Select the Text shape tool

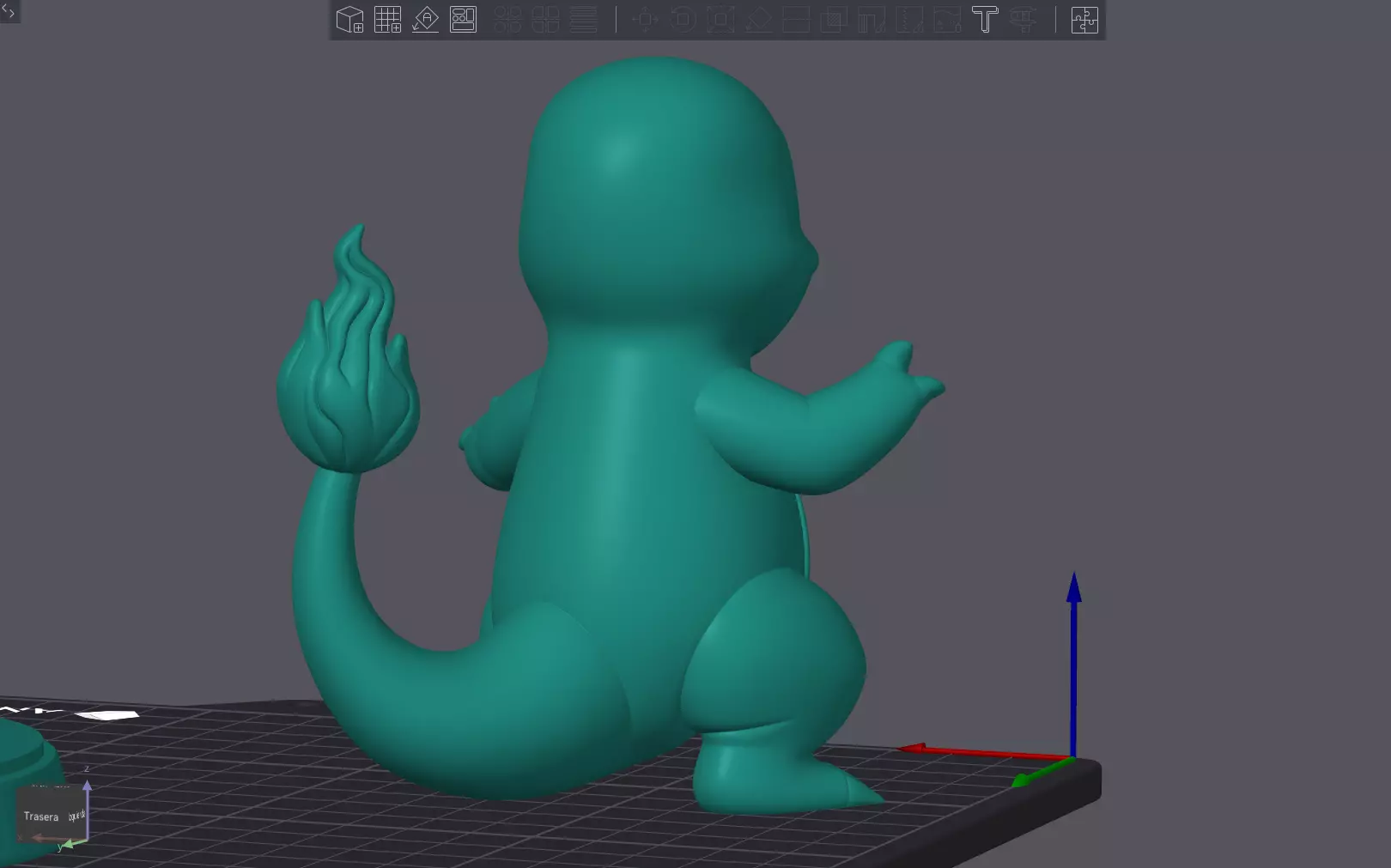click(x=985, y=19)
